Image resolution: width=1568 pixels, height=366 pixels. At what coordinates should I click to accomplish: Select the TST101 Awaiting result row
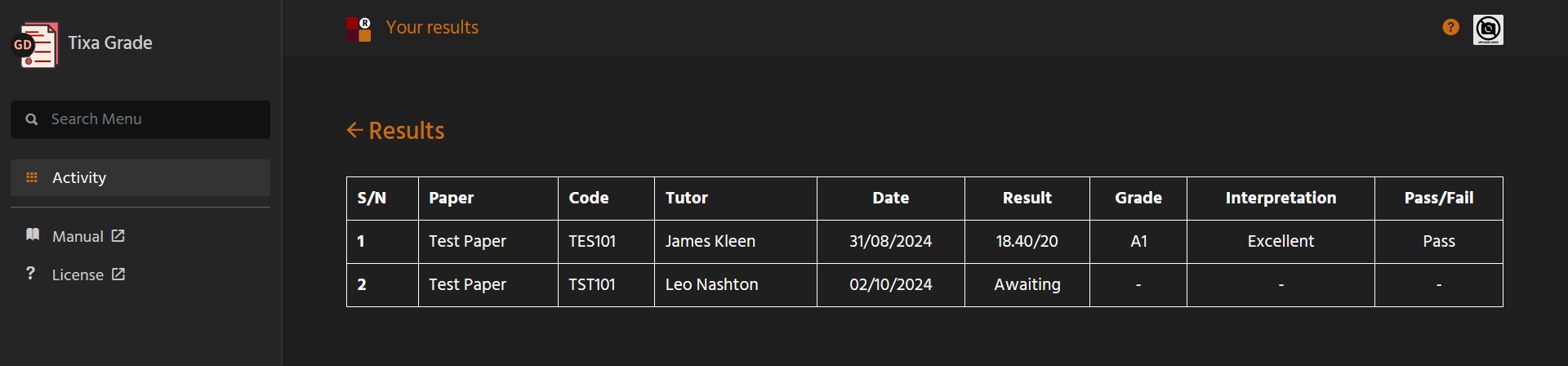924,285
